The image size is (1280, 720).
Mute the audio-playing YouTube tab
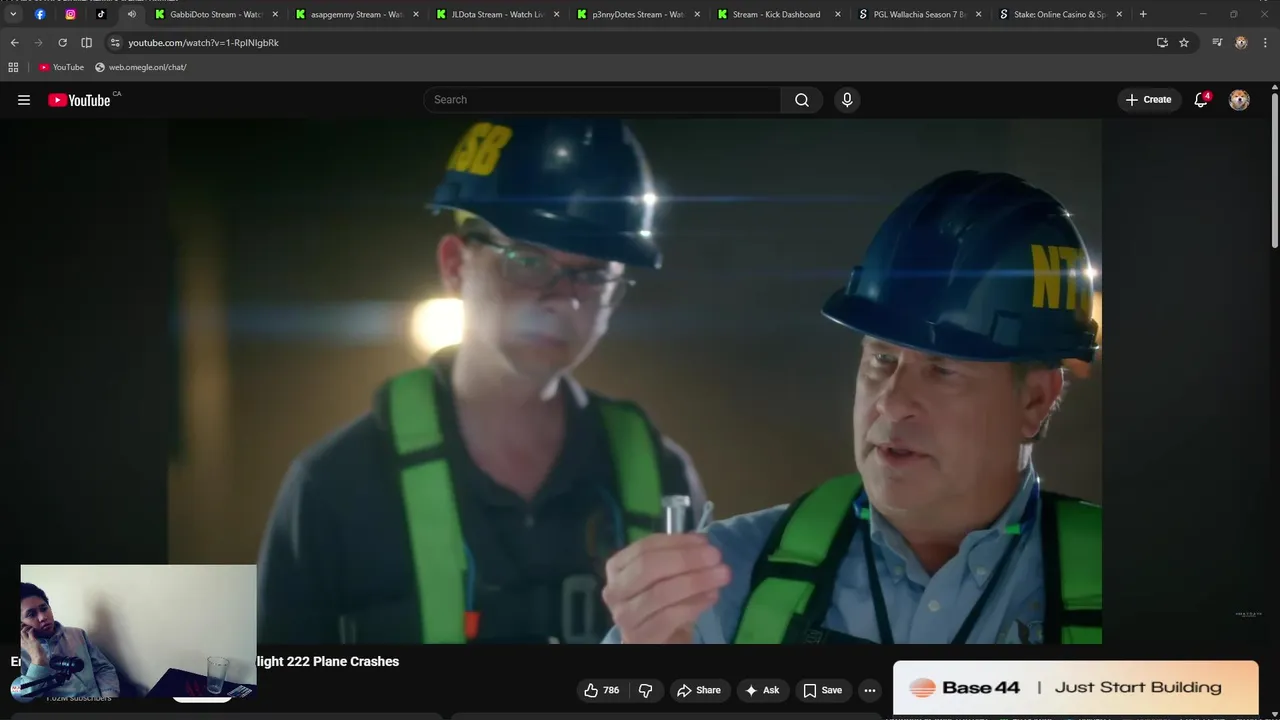pyautogui.click(x=131, y=14)
